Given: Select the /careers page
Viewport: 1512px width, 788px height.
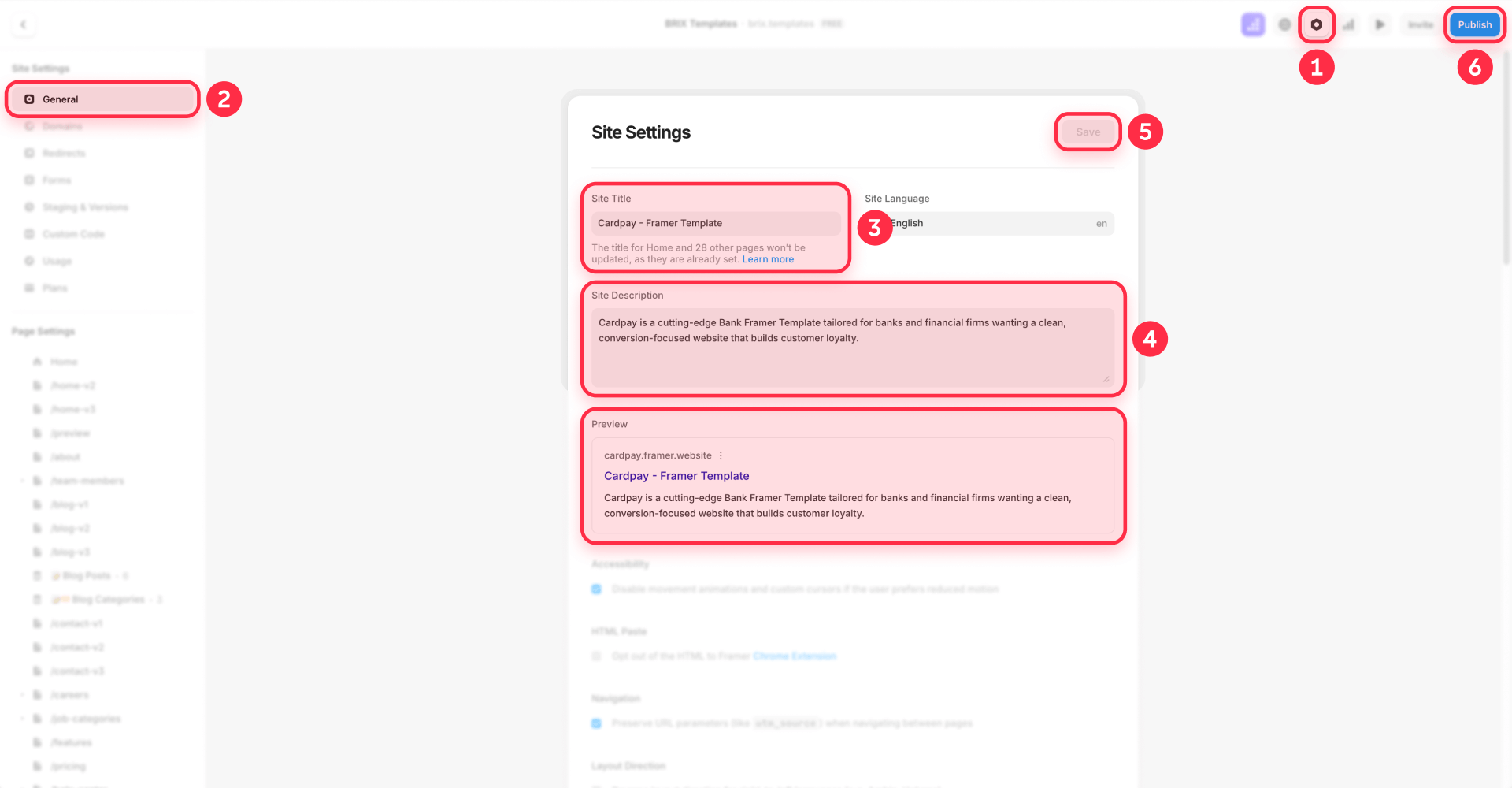Looking at the screenshot, I should 69,695.
